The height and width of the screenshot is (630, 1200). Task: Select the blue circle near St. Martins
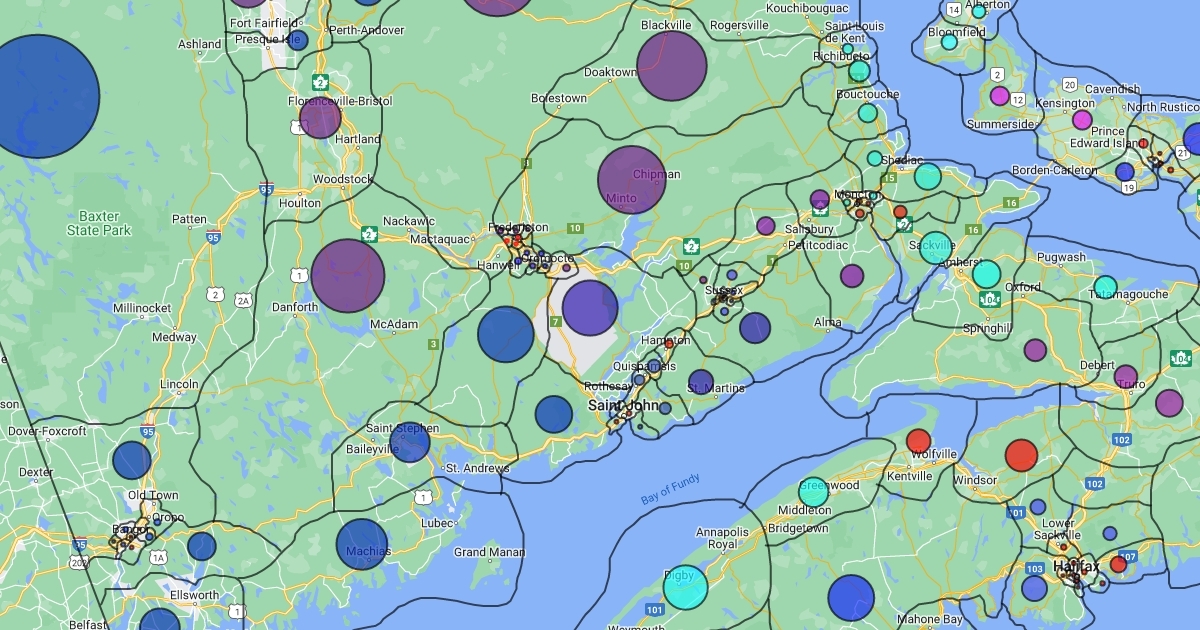pos(701,381)
